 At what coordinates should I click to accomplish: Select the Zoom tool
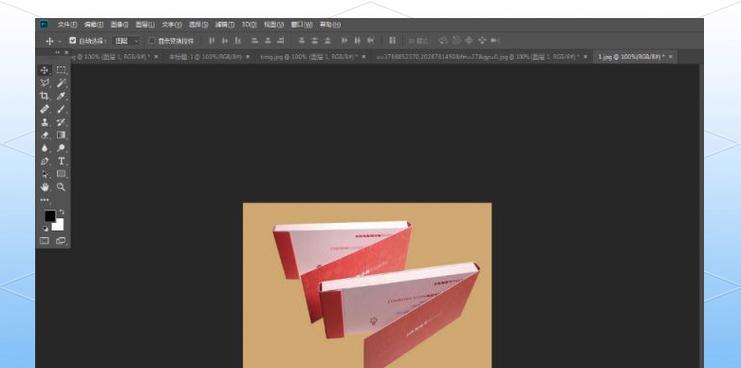61,187
